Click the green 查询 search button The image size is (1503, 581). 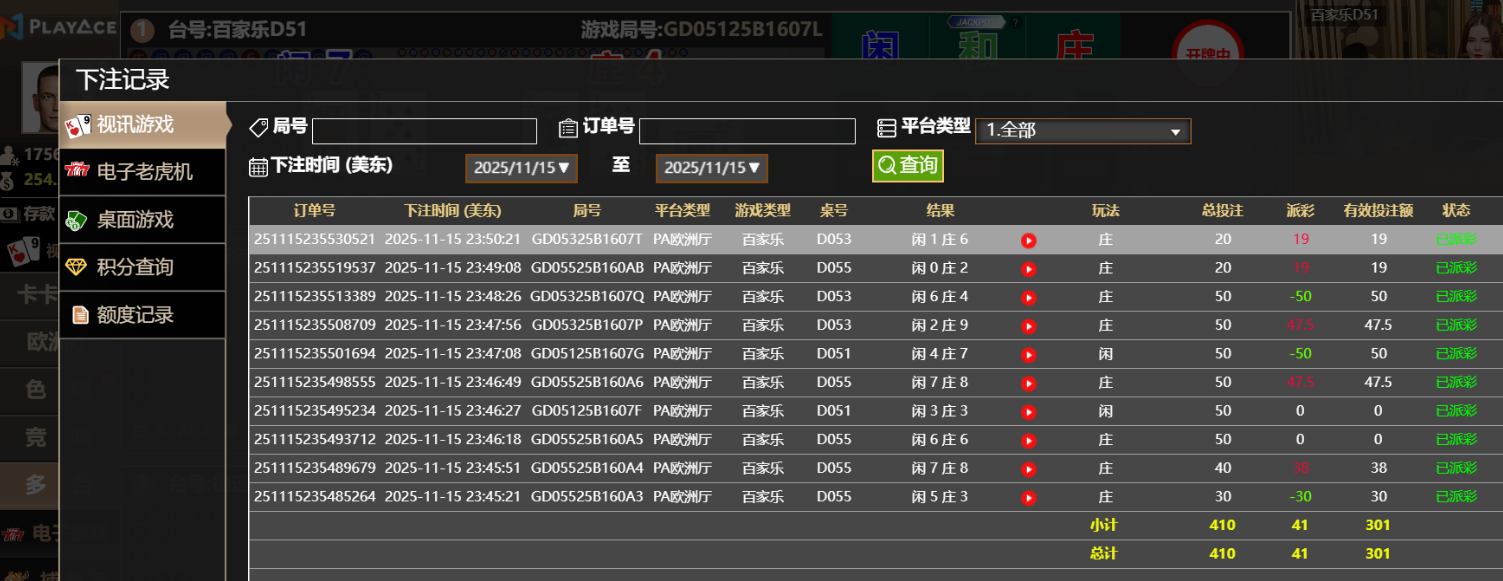pyautogui.click(x=907, y=165)
